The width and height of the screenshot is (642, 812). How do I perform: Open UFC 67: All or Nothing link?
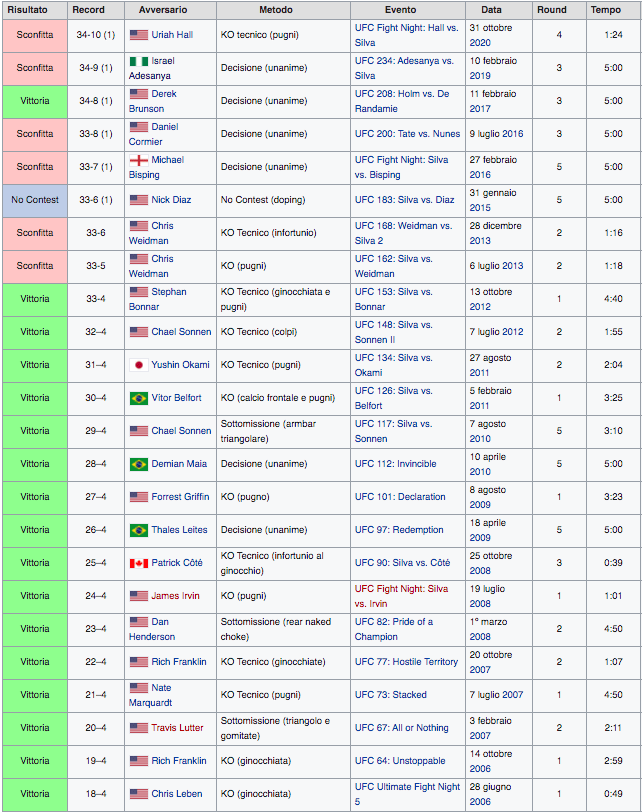tap(401, 728)
